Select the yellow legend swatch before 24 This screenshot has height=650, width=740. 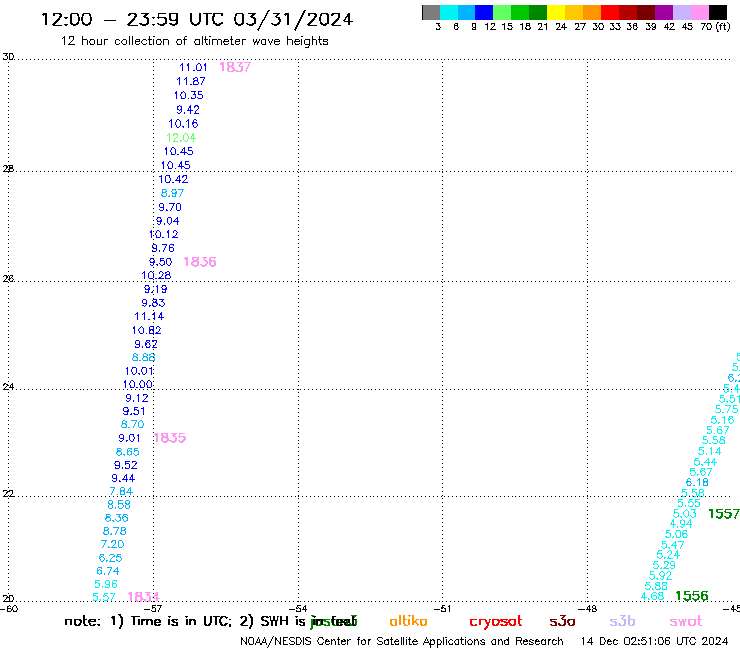point(556,12)
